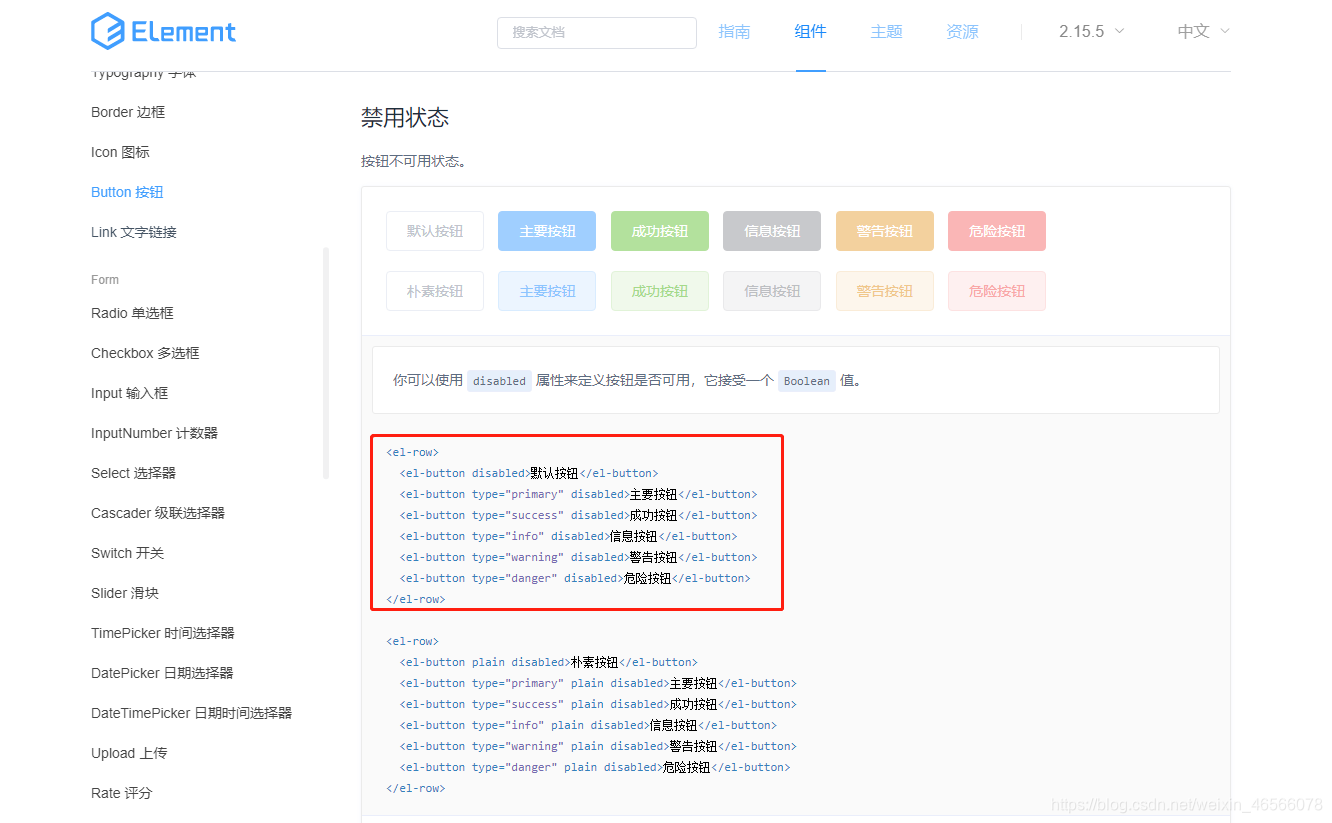The image size is (1332, 823).
Task: Click plain green 成功按钮 in second row
Action: 660,291
